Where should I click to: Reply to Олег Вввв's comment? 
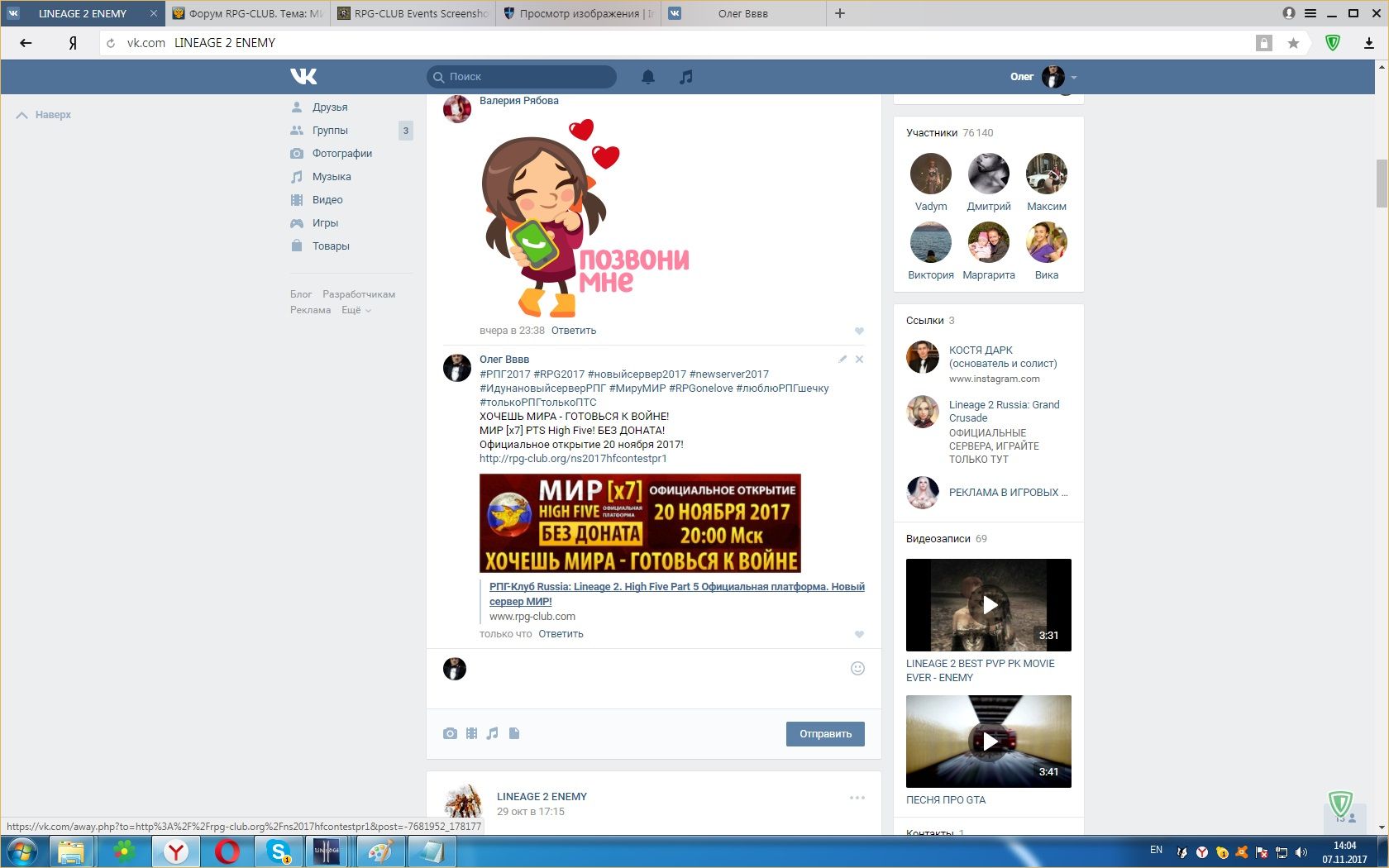click(561, 634)
